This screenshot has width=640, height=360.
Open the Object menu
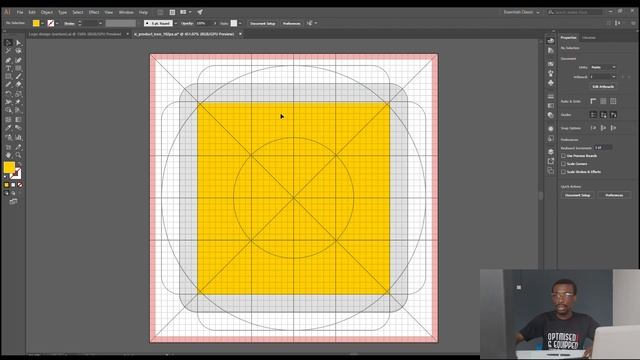click(x=47, y=12)
